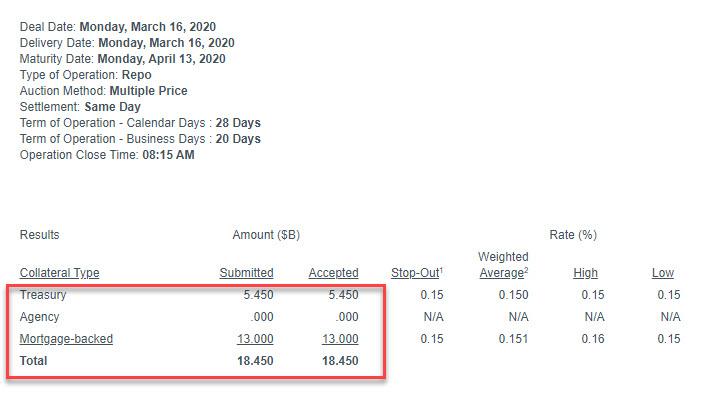724x408 pixels.
Task: Select the Operation Close Time value
Action: (168, 155)
